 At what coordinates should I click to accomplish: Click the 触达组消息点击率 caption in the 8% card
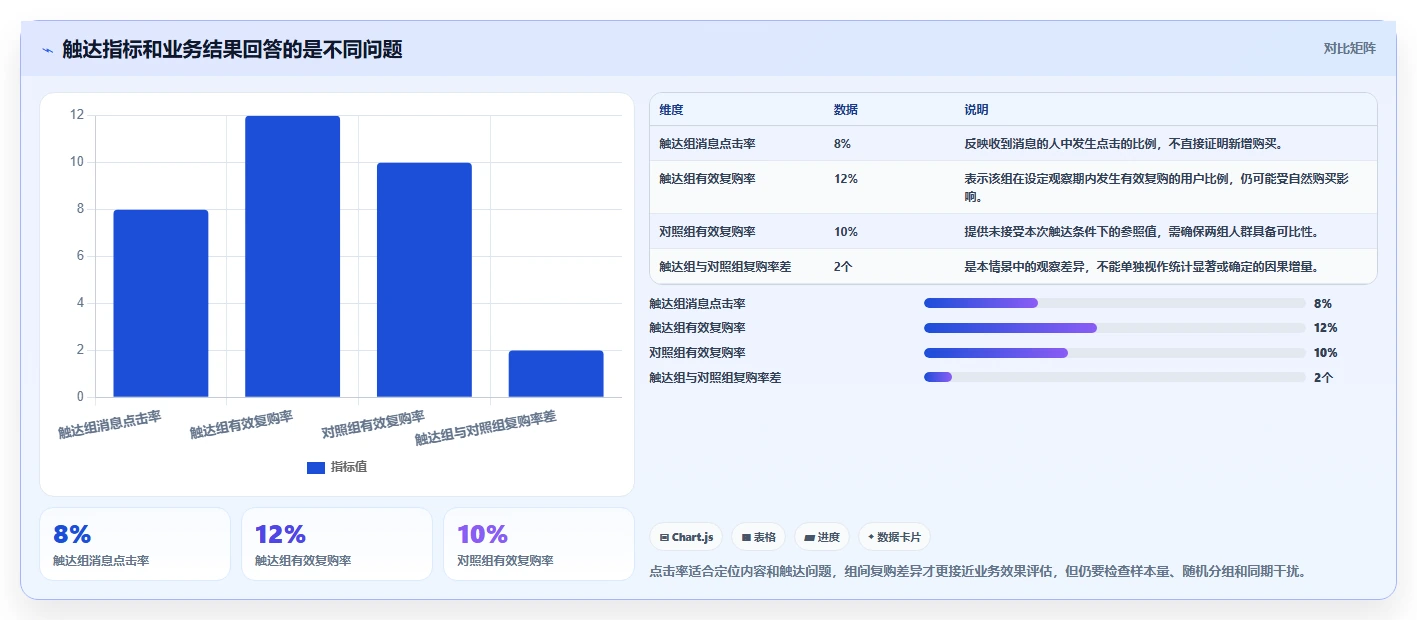(x=101, y=561)
